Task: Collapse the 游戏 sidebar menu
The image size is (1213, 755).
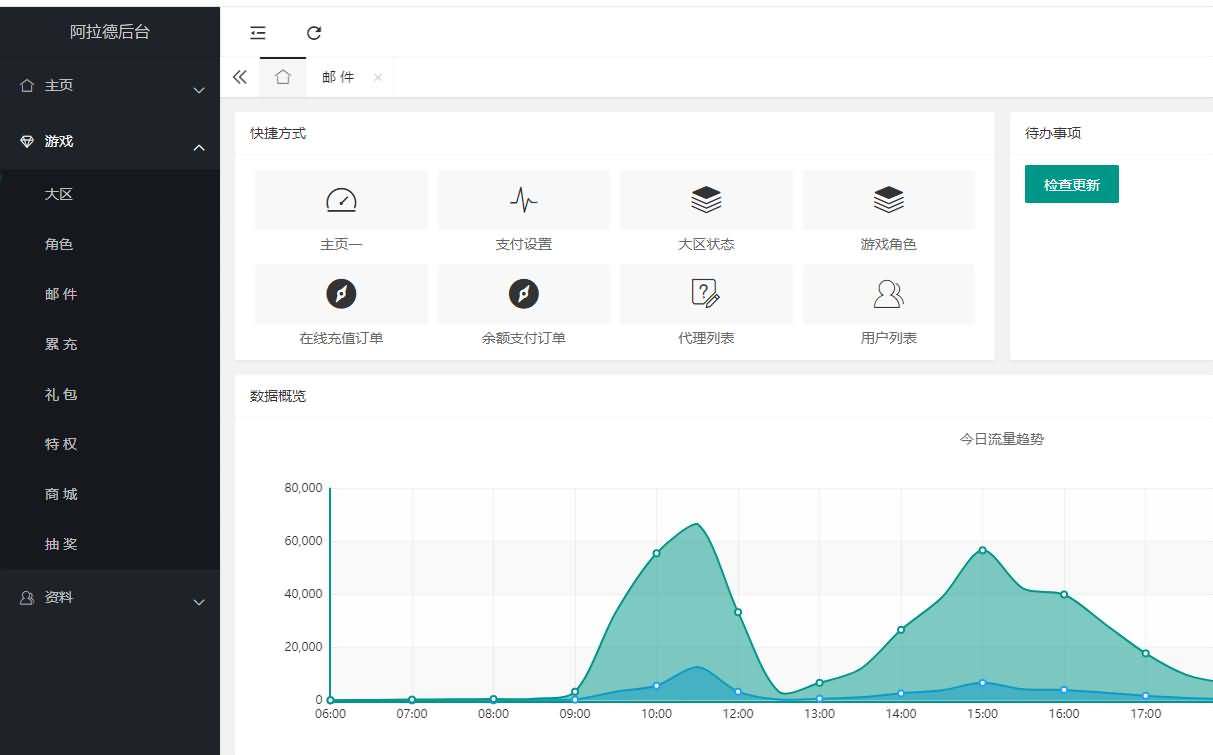Action: pos(110,142)
